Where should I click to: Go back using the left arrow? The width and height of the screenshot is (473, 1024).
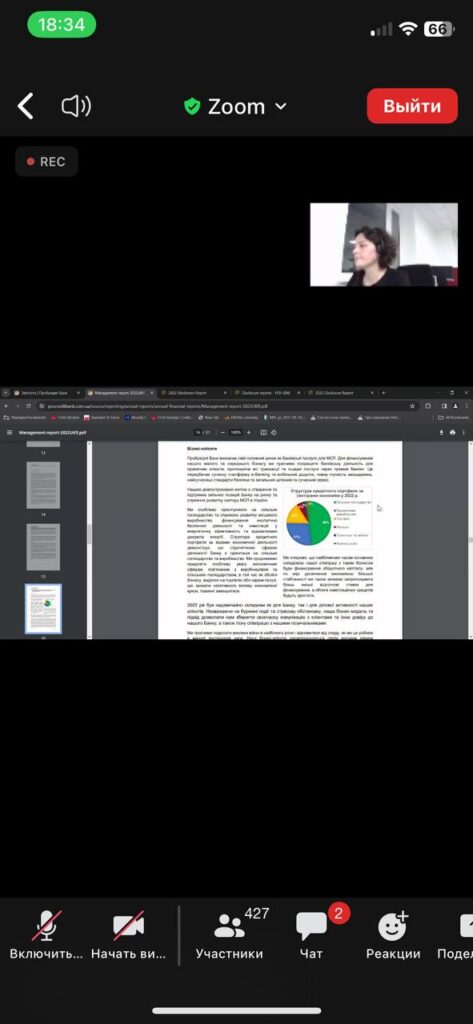click(x=25, y=106)
